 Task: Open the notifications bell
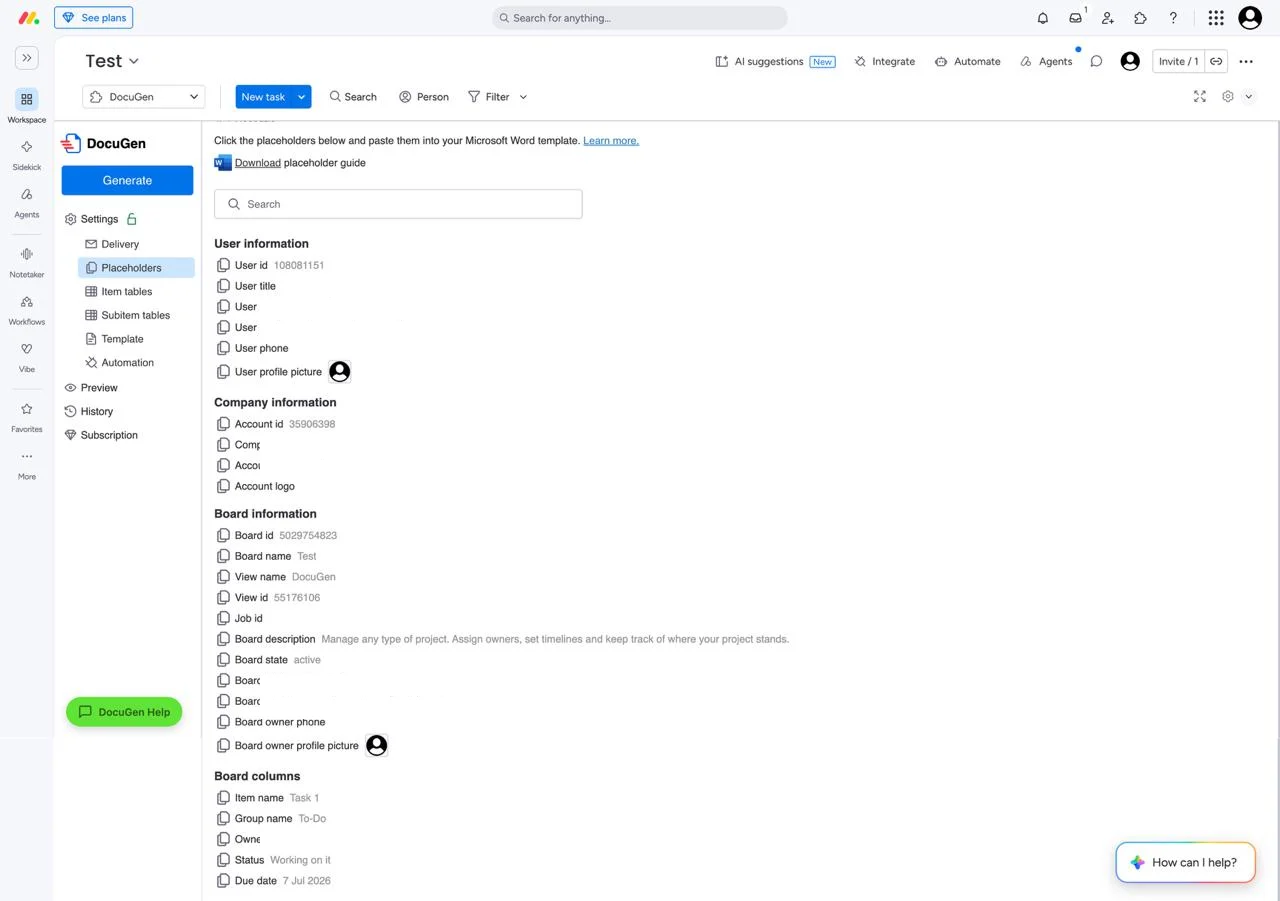(1042, 18)
